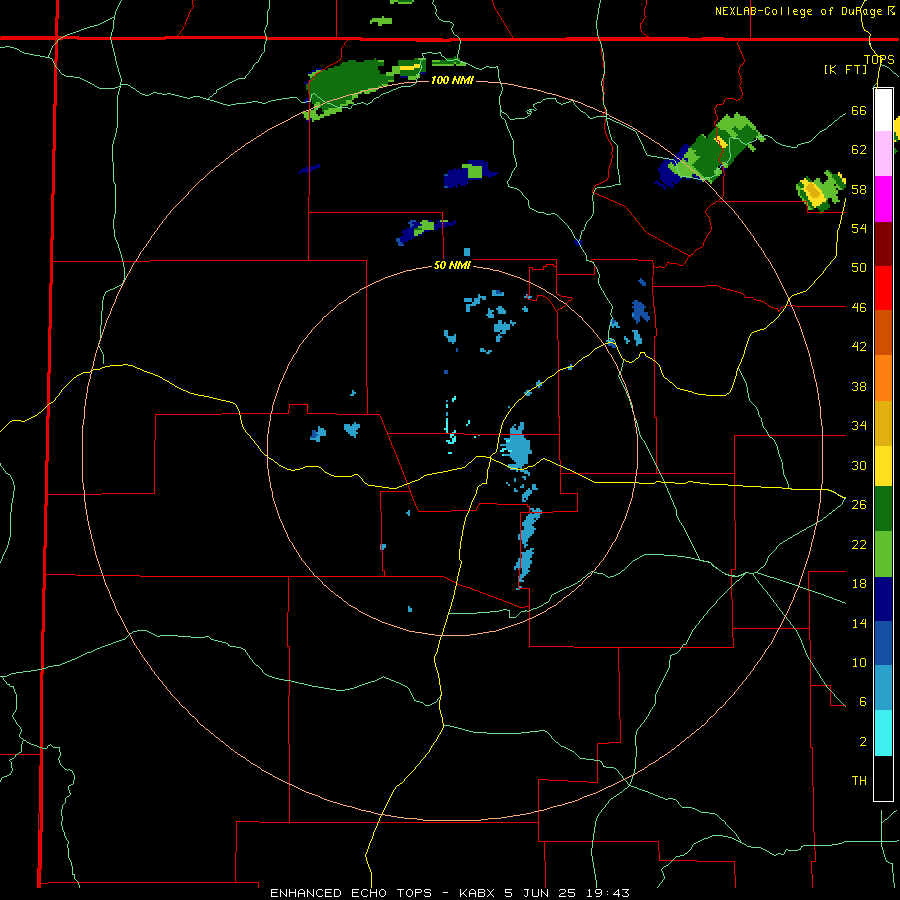Click the 26 value on legend scale
Image resolution: width=900 pixels, height=900 pixels.
(859, 505)
